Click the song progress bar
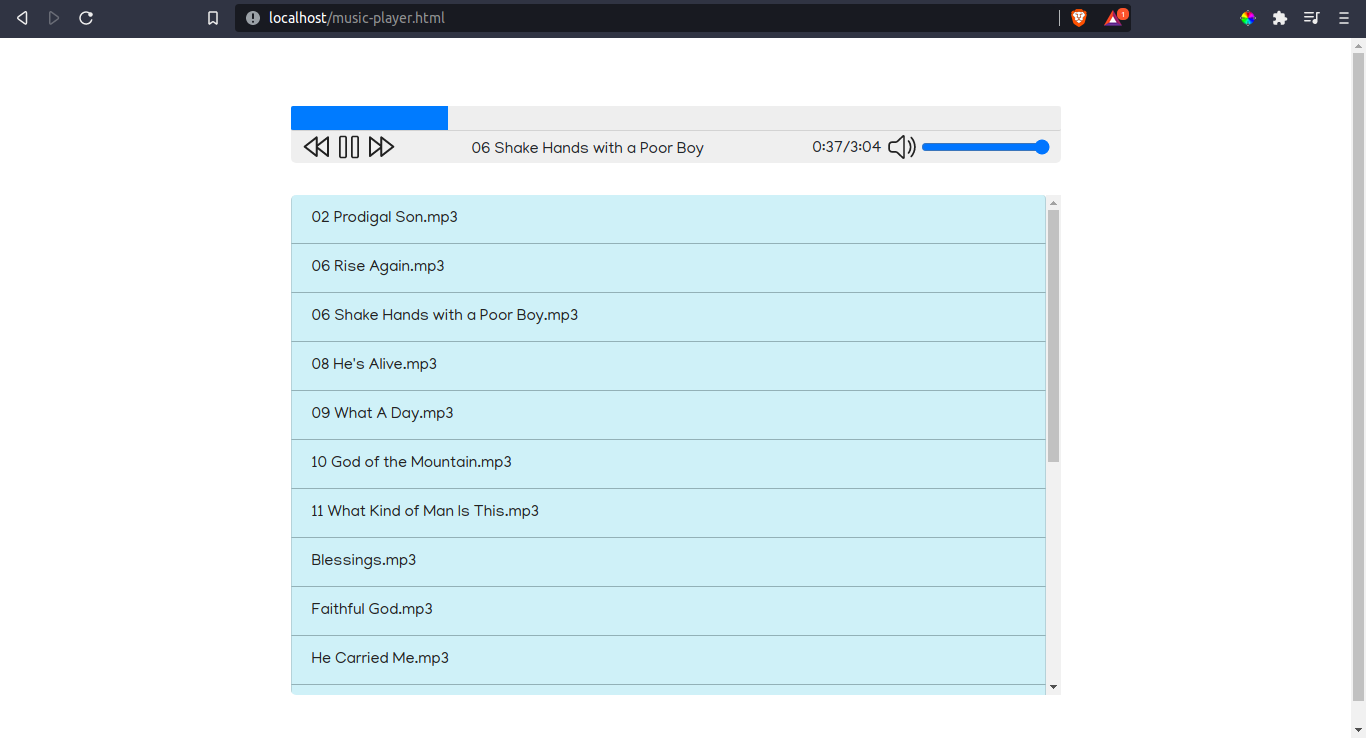 [x=676, y=118]
